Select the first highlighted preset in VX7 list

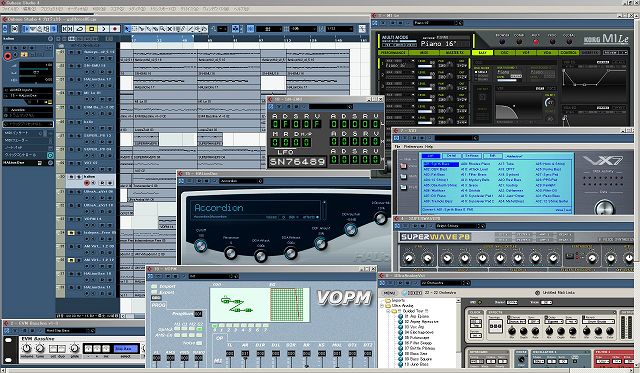tap(441, 164)
